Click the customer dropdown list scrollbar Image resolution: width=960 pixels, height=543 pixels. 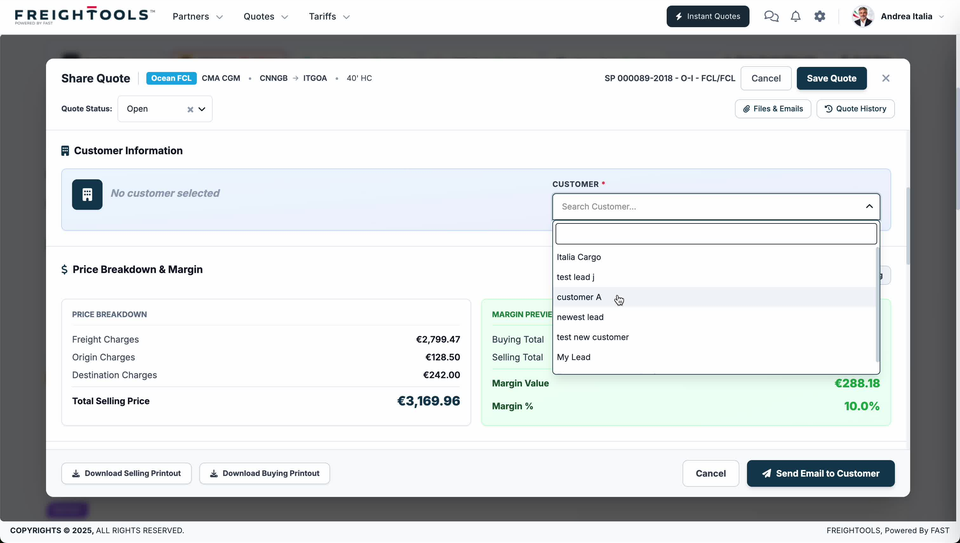pyautogui.click(x=878, y=304)
